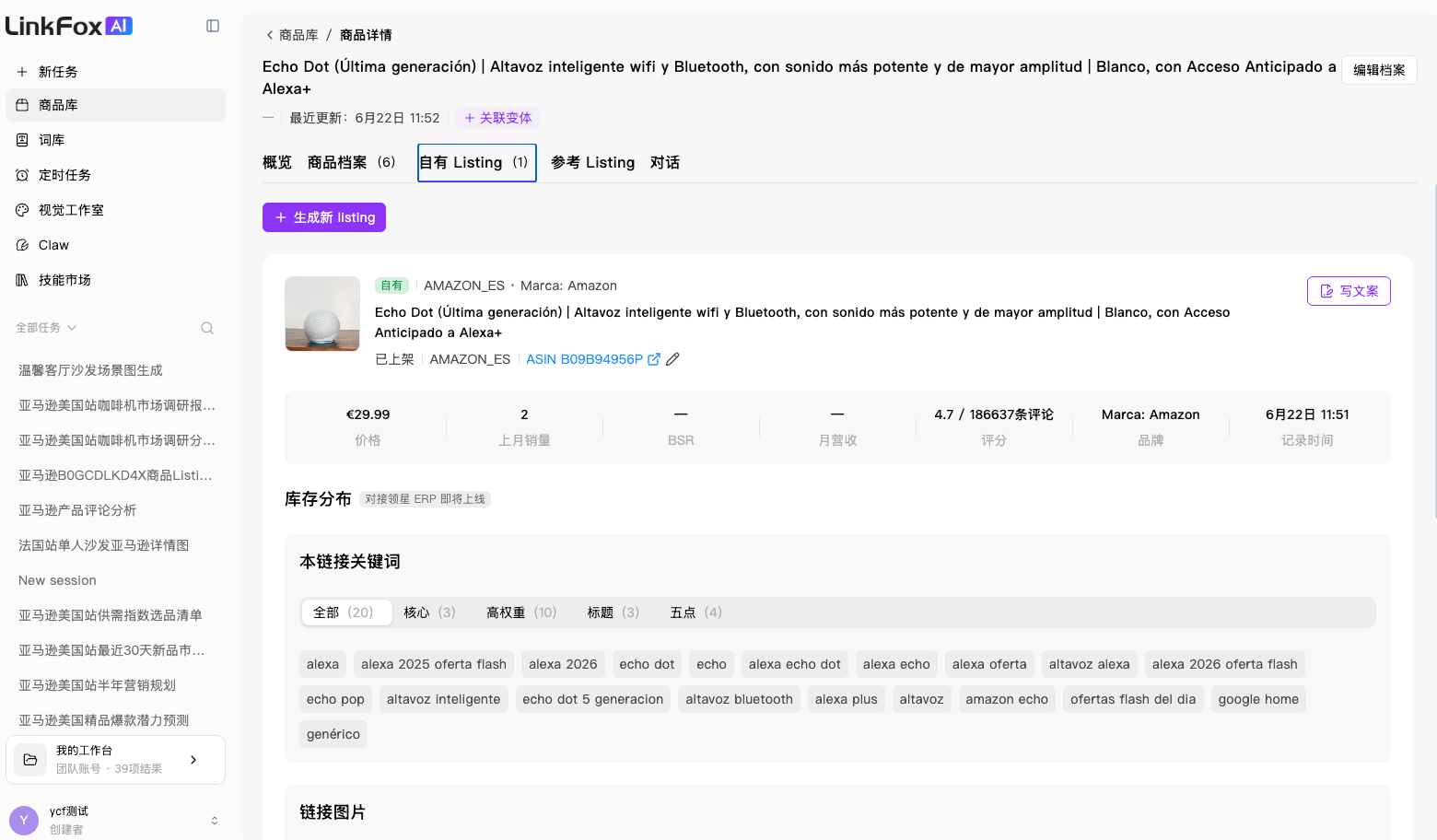Image resolution: width=1437 pixels, height=840 pixels.
Task: Click 'altavoz alexa' keyword tag
Action: tap(1090, 664)
